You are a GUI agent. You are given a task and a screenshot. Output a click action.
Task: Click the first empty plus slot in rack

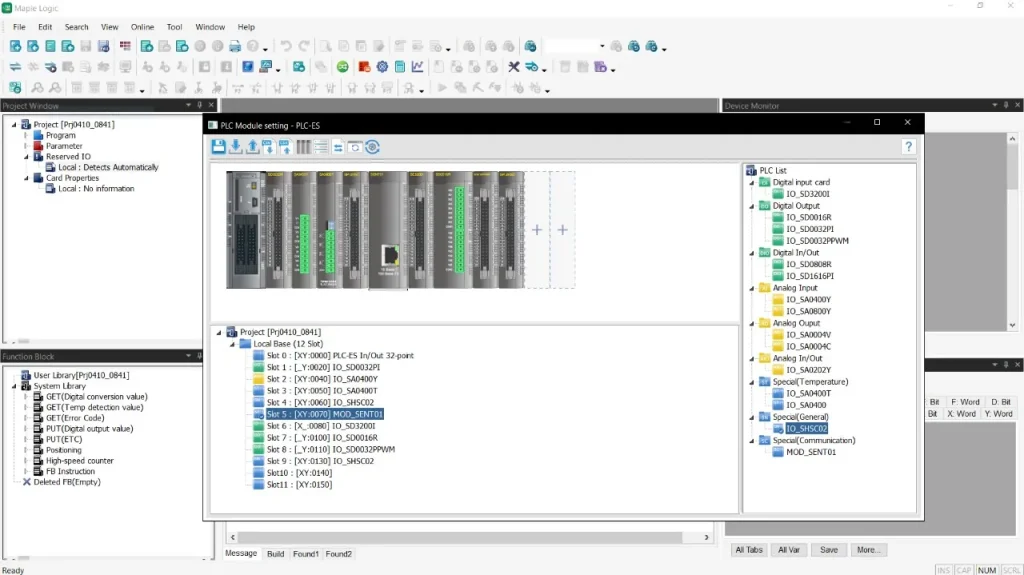pyautogui.click(x=537, y=230)
